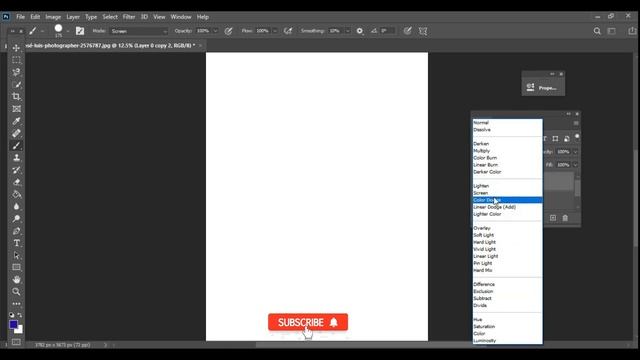Select the Eraser tool
Screen dimensions: 640x360
coord(16,182)
